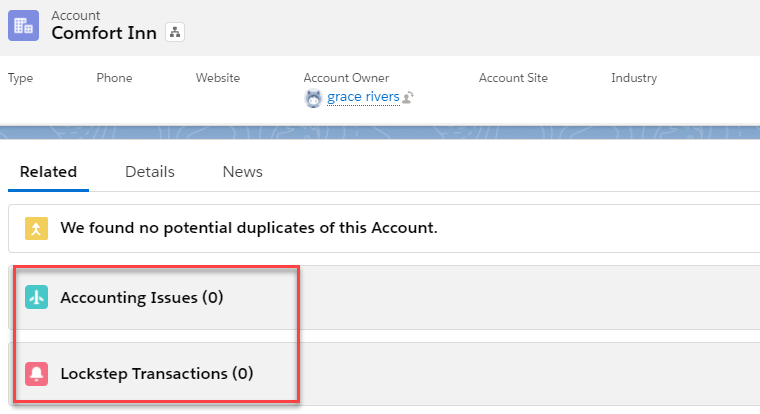This screenshot has height=414, width=760.
Task: Click the Industry field label
Action: (634, 78)
